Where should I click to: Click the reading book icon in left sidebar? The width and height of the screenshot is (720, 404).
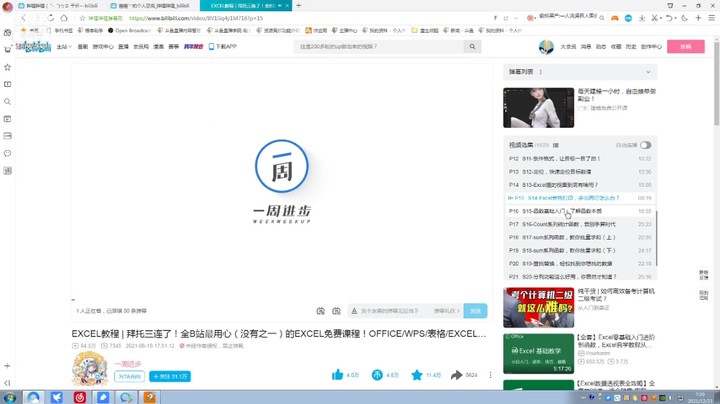(7, 84)
